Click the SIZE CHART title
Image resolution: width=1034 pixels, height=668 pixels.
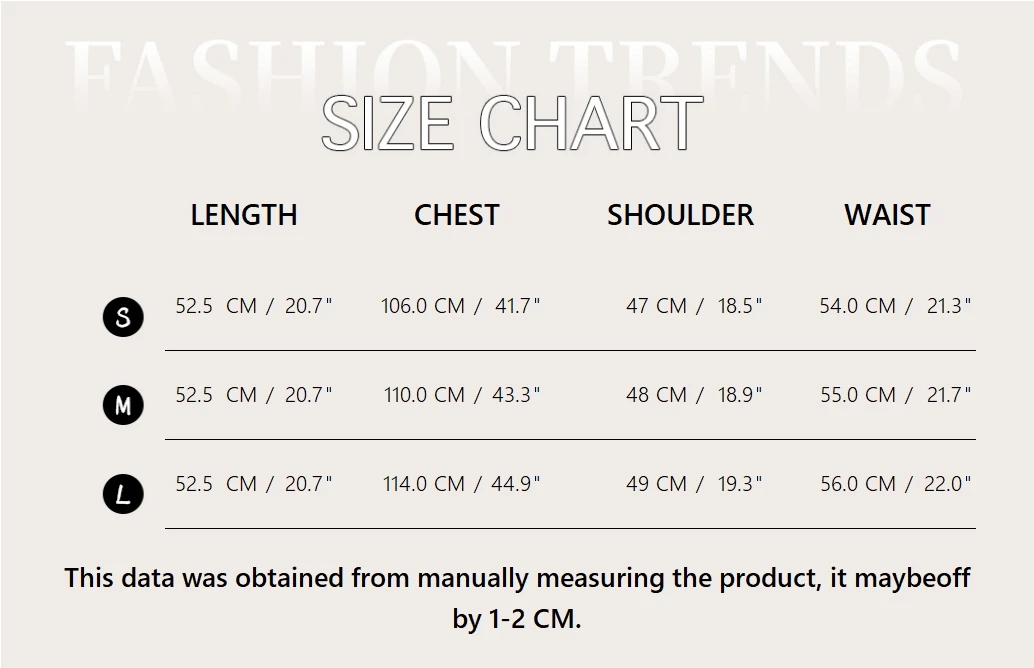(x=512, y=124)
